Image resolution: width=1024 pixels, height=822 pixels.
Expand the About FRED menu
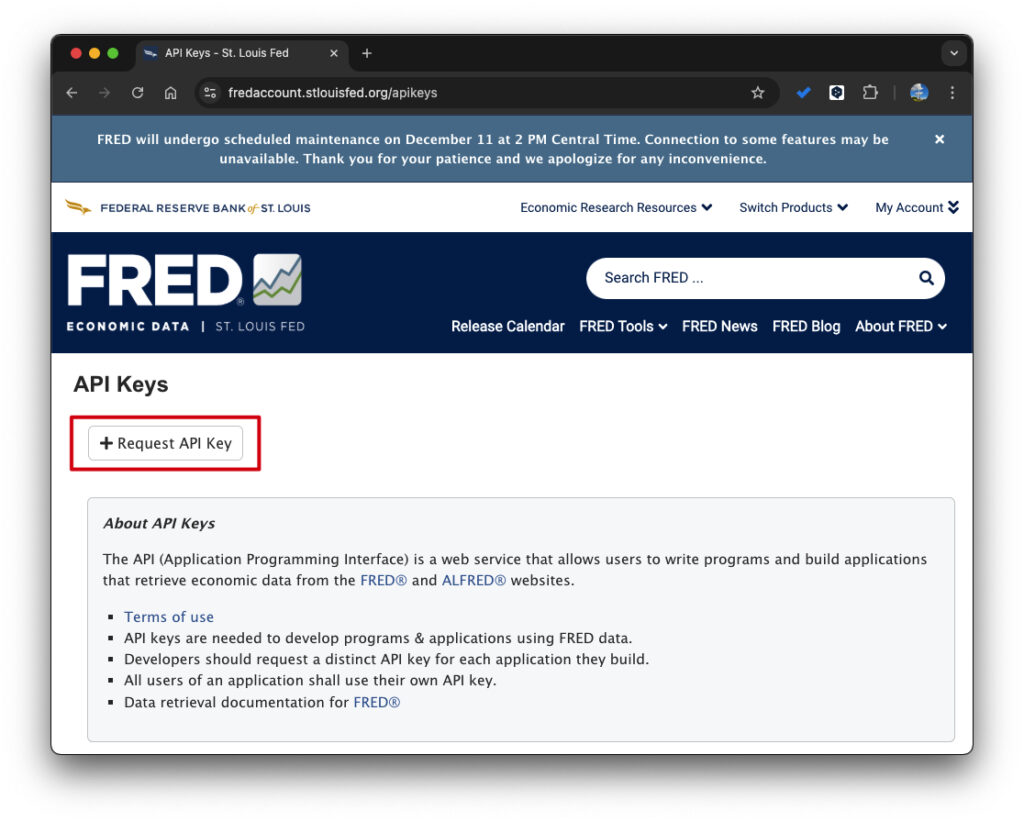coord(901,326)
